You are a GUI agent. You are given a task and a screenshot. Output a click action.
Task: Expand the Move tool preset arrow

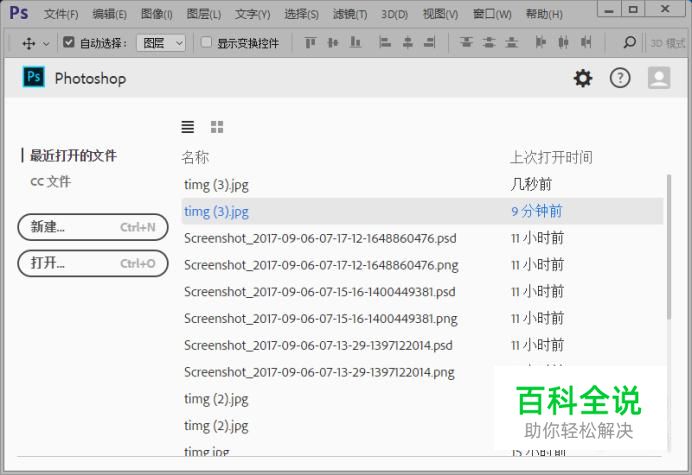tap(46, 44)
